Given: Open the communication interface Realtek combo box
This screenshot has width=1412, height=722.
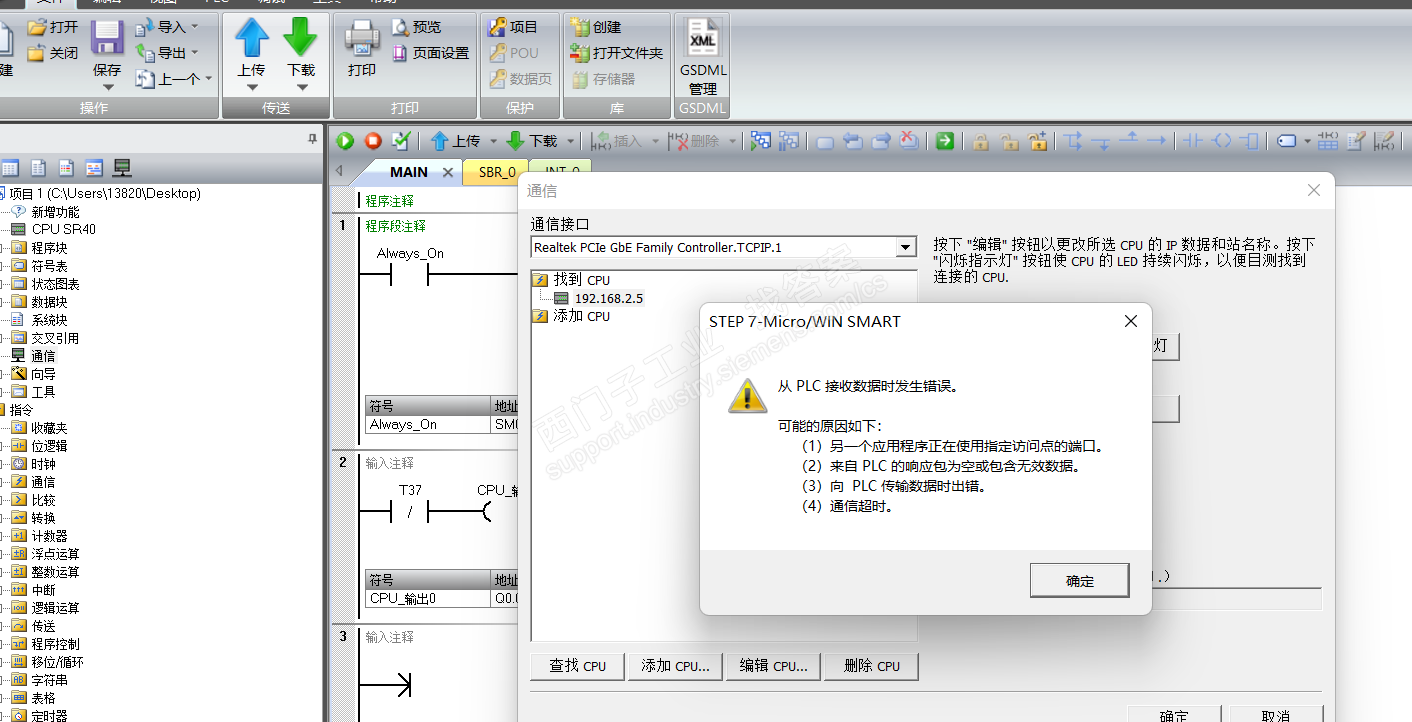Looking at the screenshot, I should pyautogui.click(x=724, y=247).
